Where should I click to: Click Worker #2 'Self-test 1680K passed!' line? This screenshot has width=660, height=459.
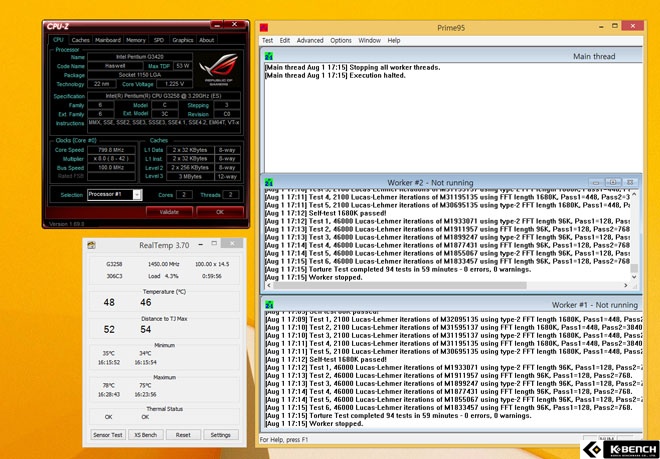pos(326,213)
